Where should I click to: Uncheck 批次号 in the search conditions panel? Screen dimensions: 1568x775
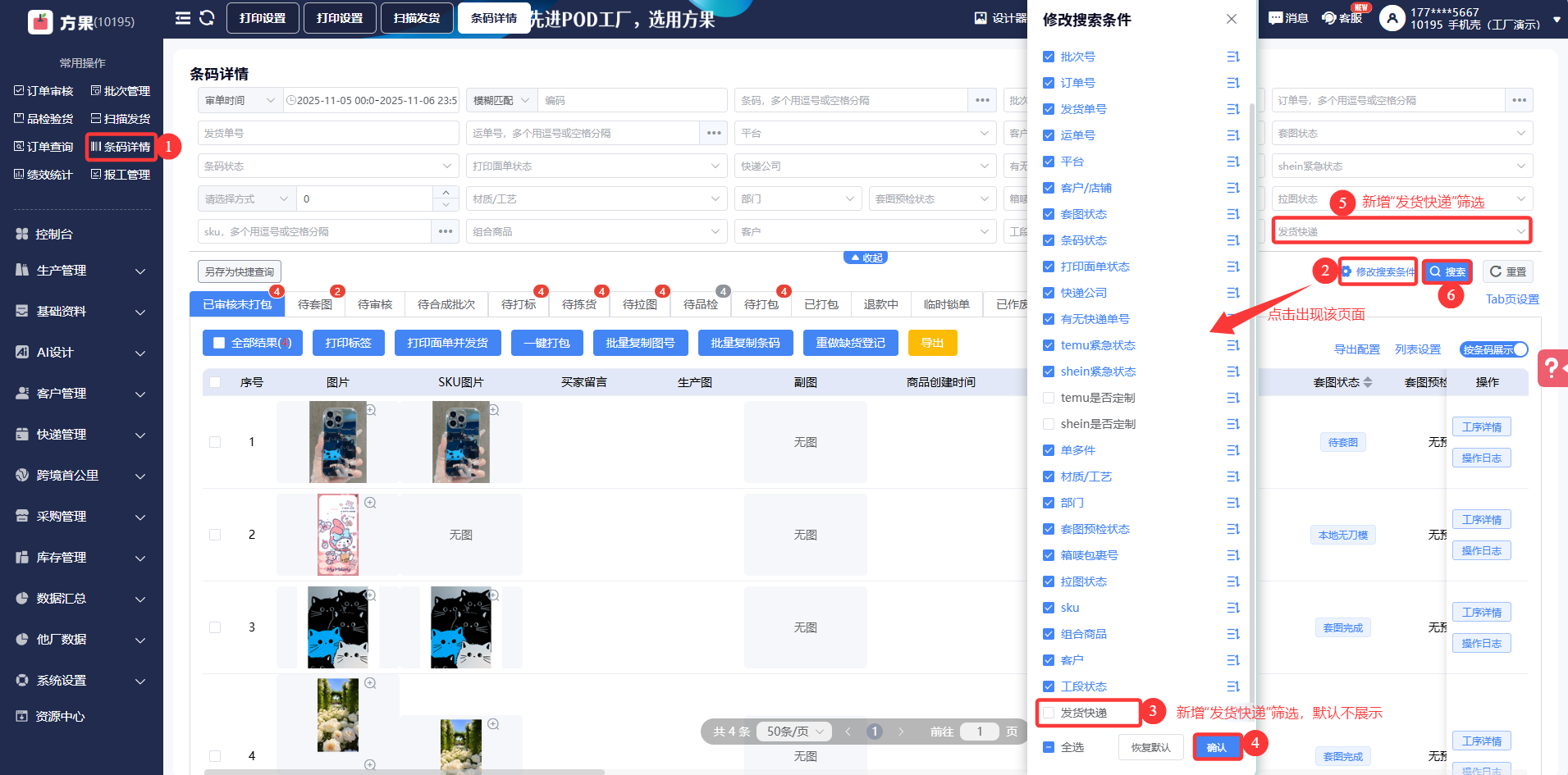click(1049, 57)
